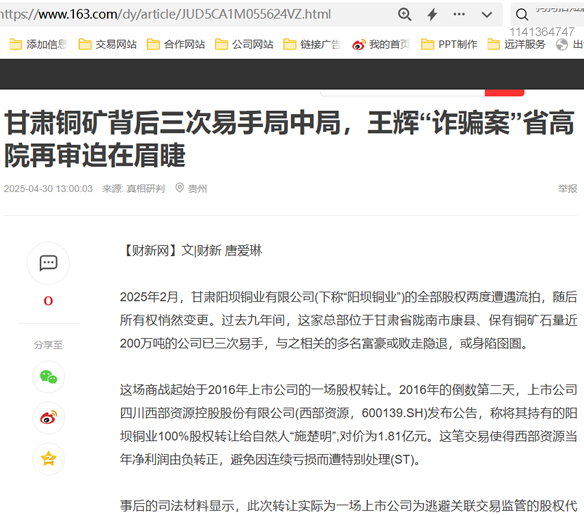Open the comments bubble icon

[48, 263]
